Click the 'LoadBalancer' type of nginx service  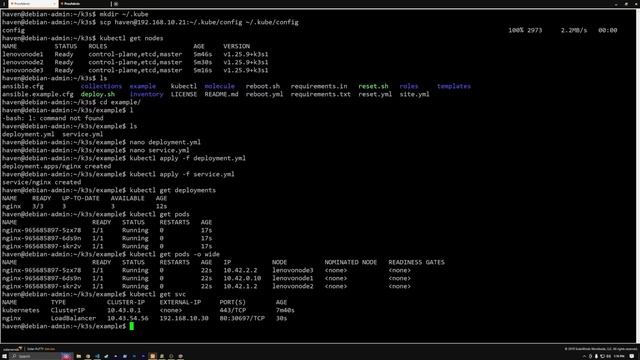pos(73,318)
